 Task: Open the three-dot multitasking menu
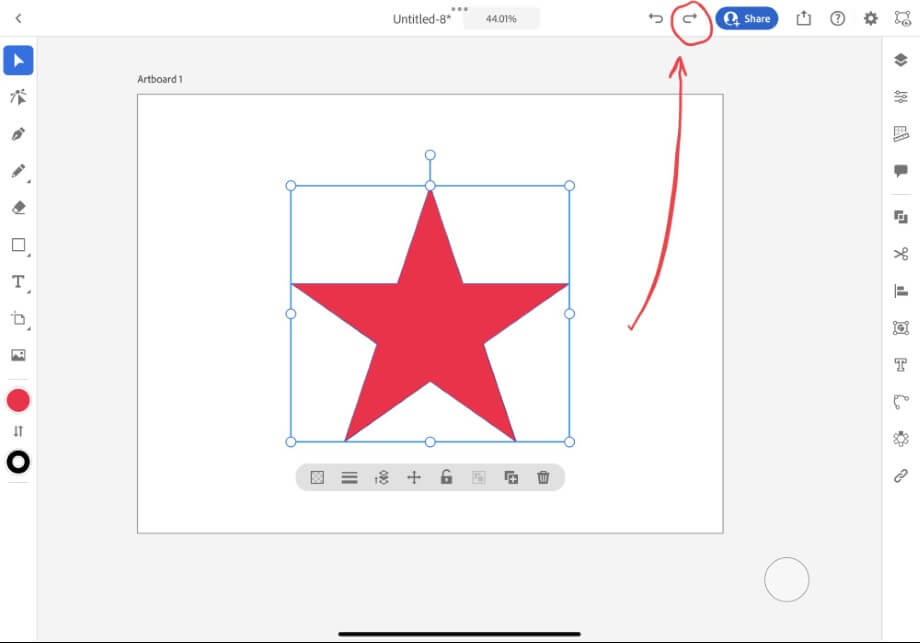pos(459,9)
